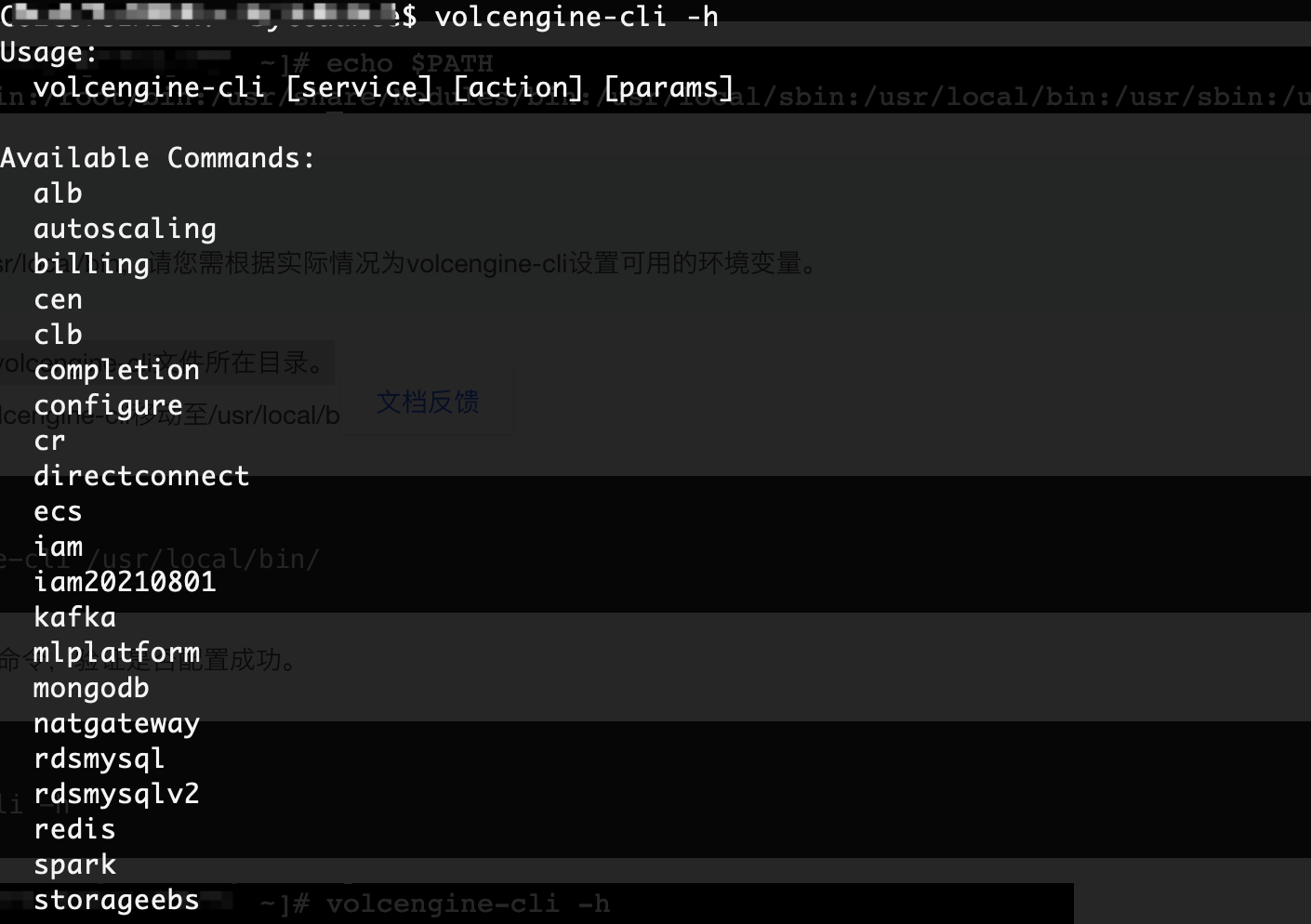The width and height of the screenshot is (1311, 924).
Task: Select the mongodb command line
Action: click(91, 688)
